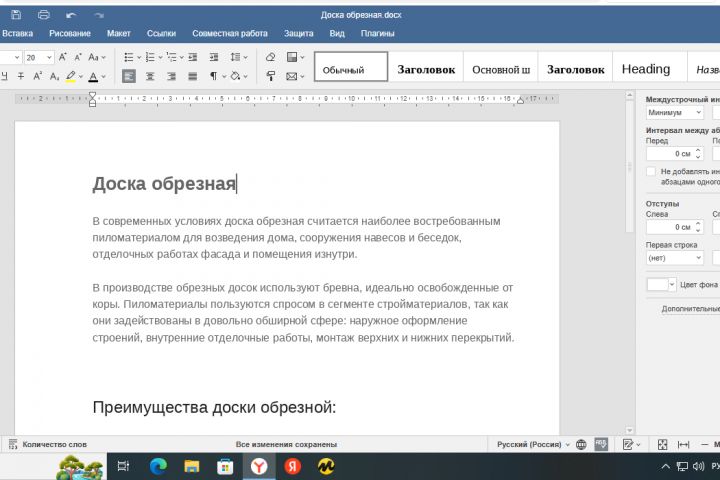Go to the Защита tab
720x480 pixels.
(x=298, y=34)
